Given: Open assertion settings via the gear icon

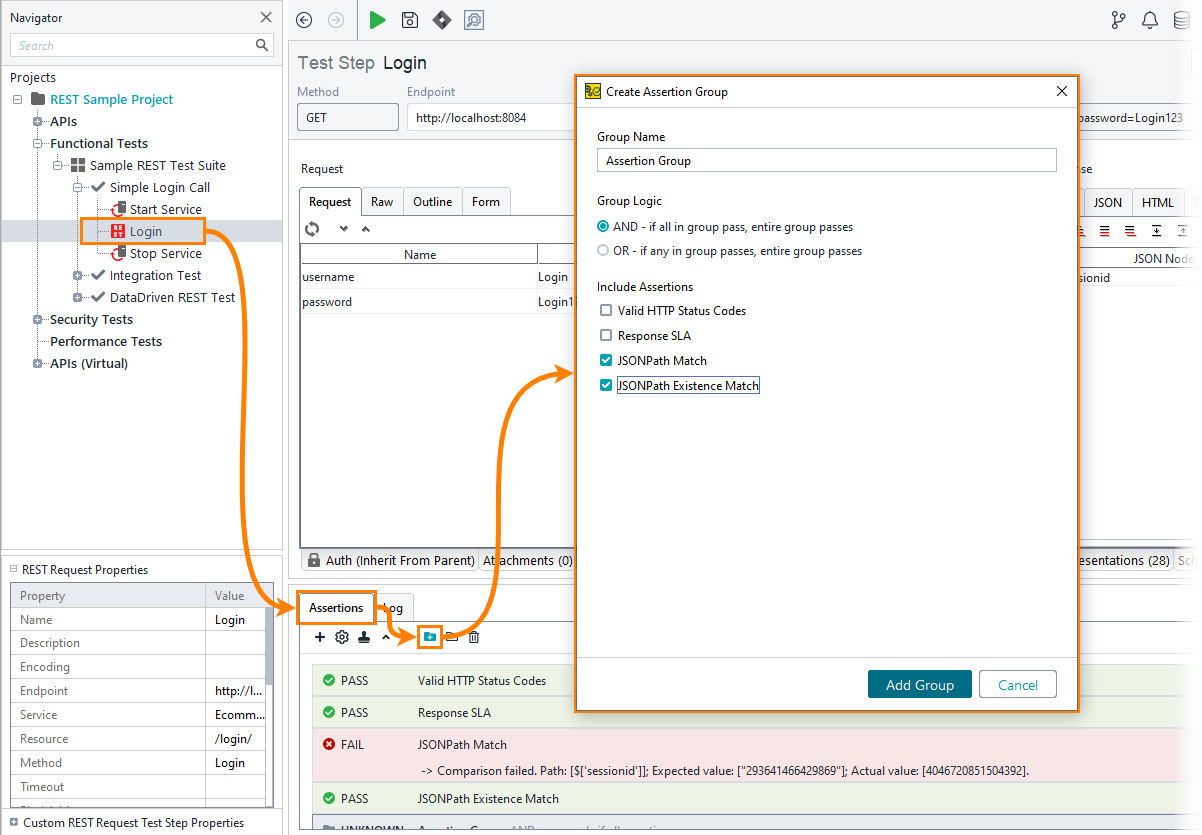Looking at the screenshot, I should (x=341, y=636).
